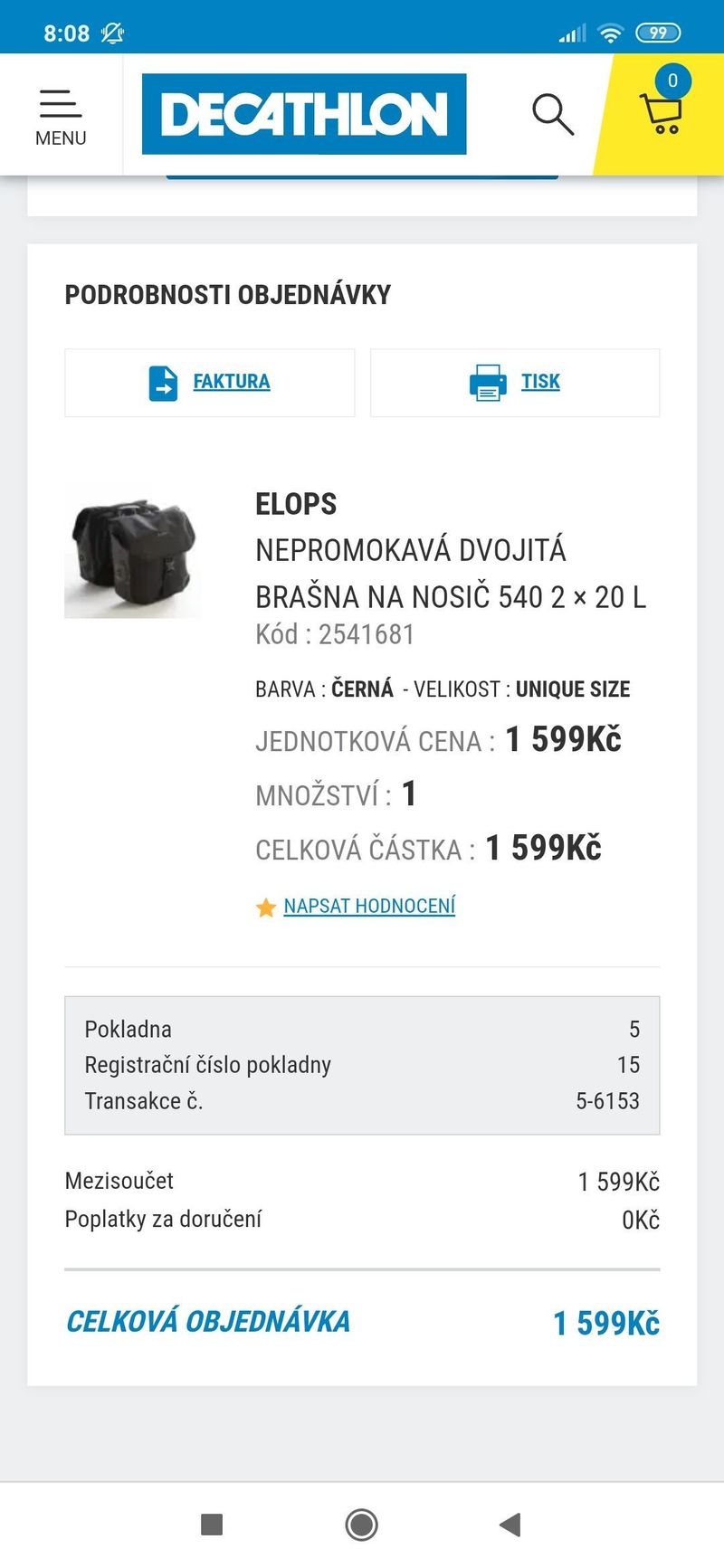Open the shopping cart icon
Viewport: 724px width, 1568px height.
[662, 115]
